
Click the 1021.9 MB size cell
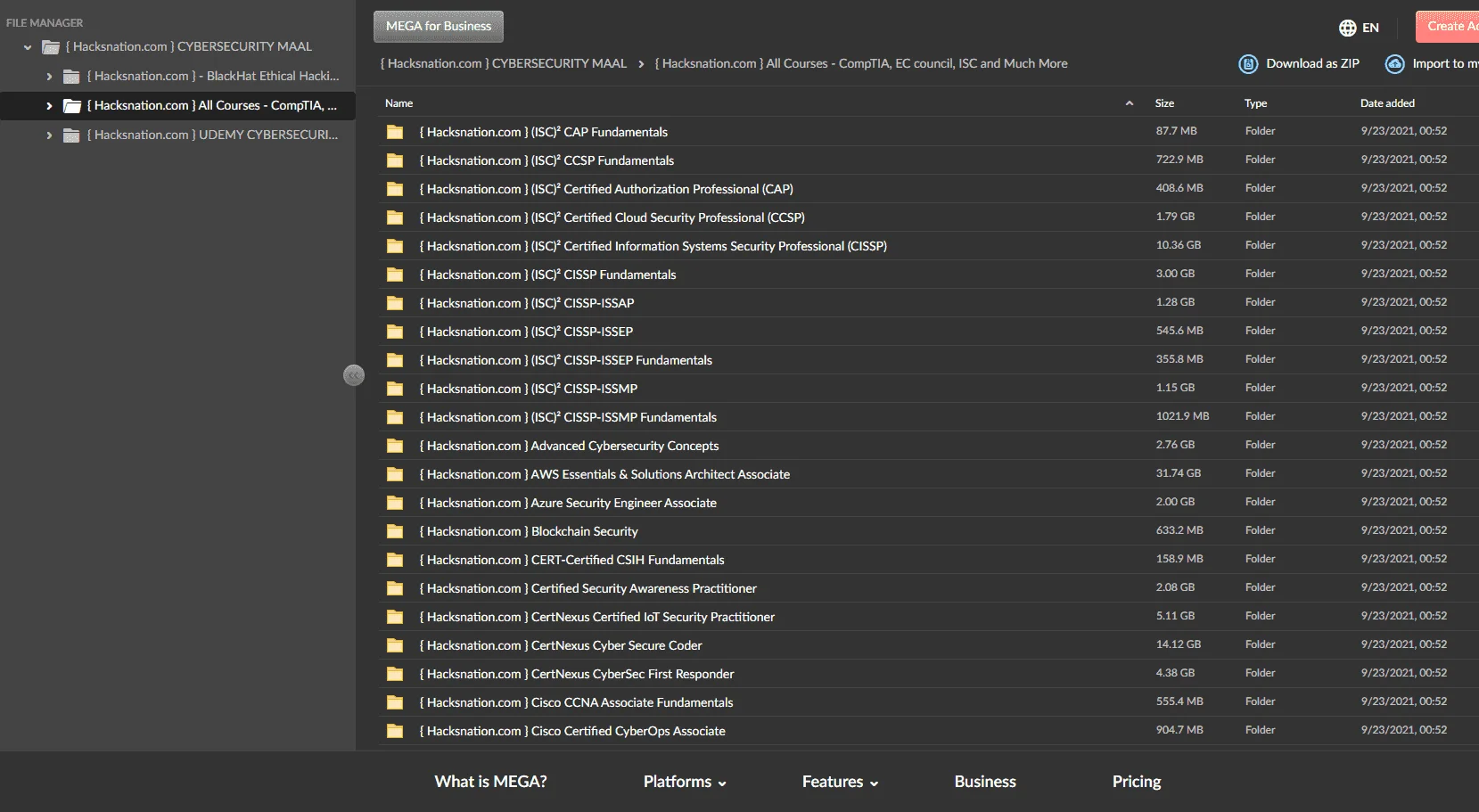tap(1182, 416)
